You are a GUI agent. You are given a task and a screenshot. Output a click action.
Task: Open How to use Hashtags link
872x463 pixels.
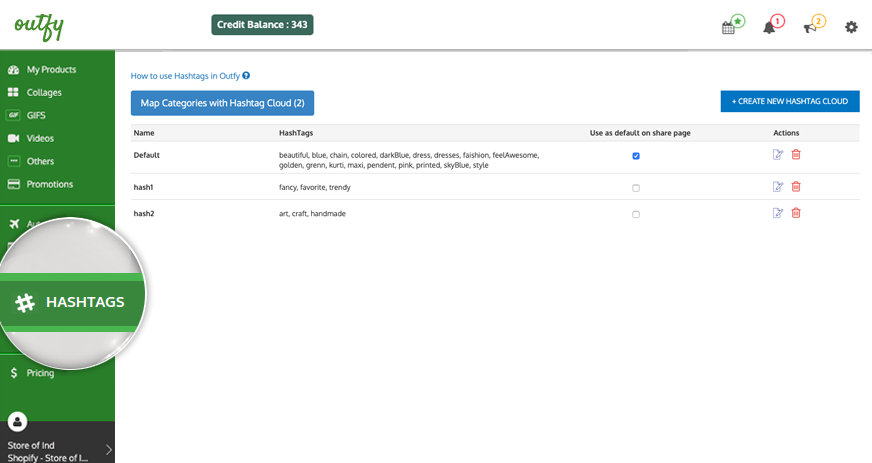[185, 76]
